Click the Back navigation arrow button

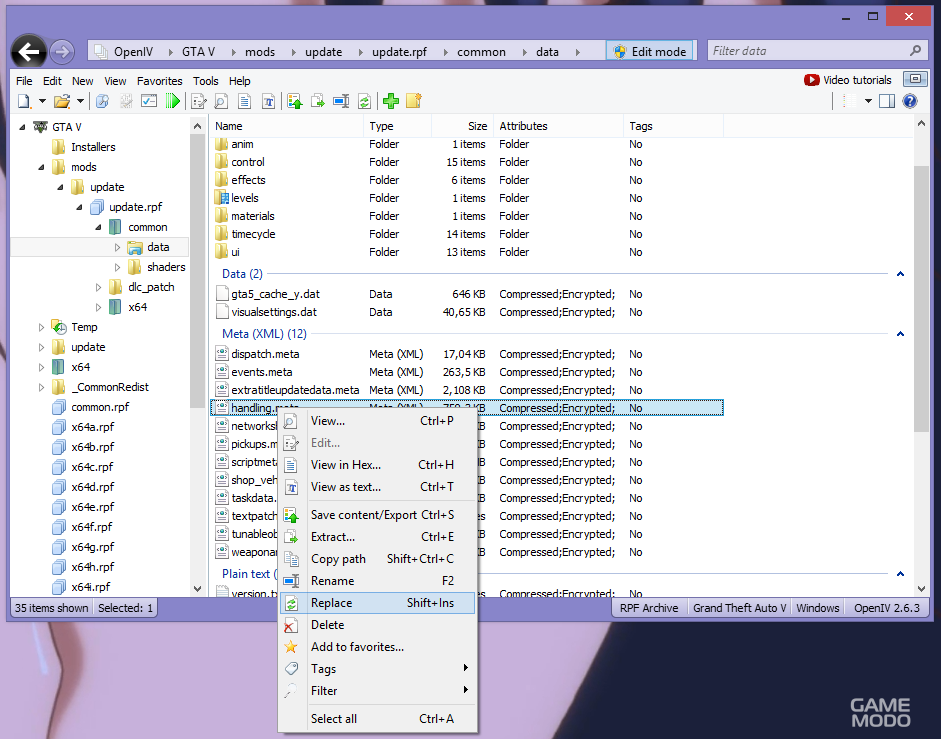coord(29,52)
